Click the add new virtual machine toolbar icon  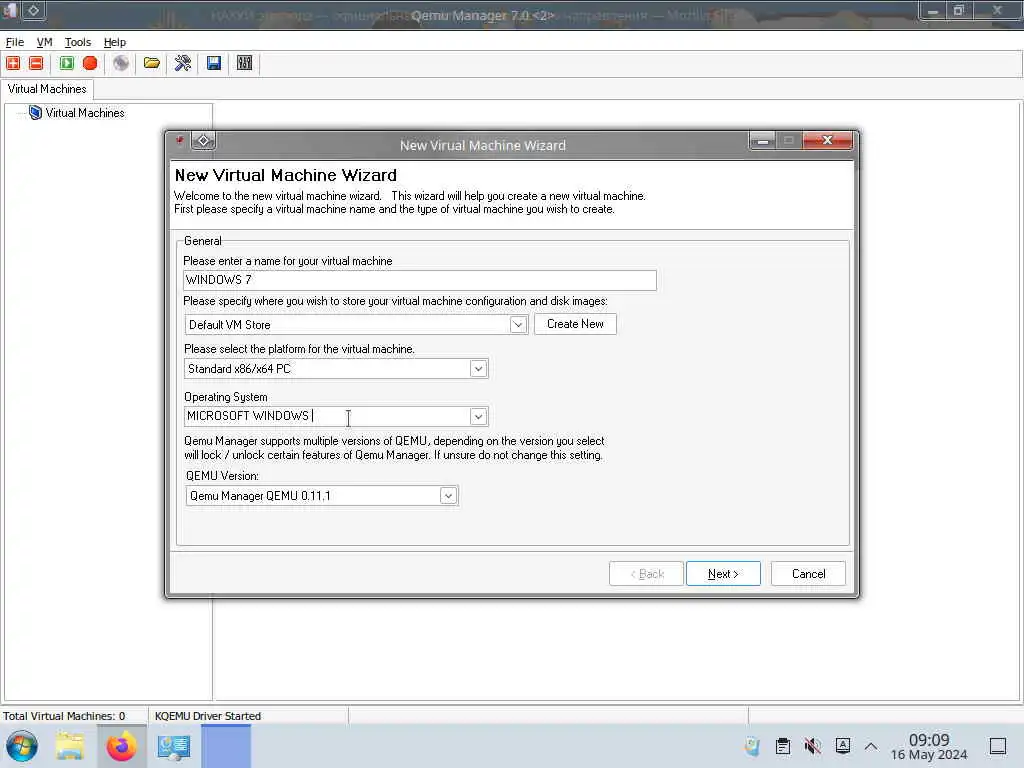[13, 63]
